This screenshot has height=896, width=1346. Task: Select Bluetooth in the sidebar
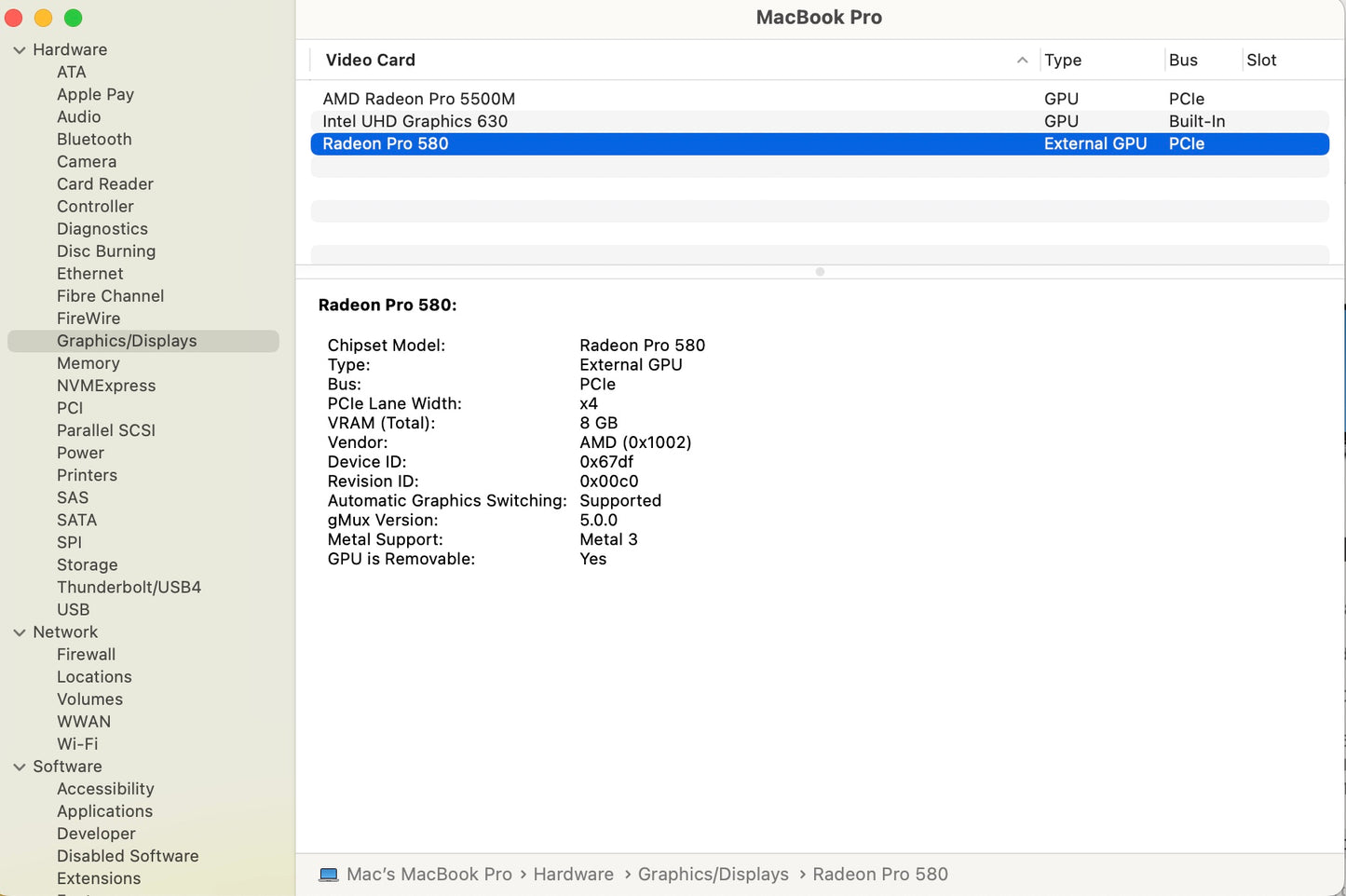(x=94, y=140)
